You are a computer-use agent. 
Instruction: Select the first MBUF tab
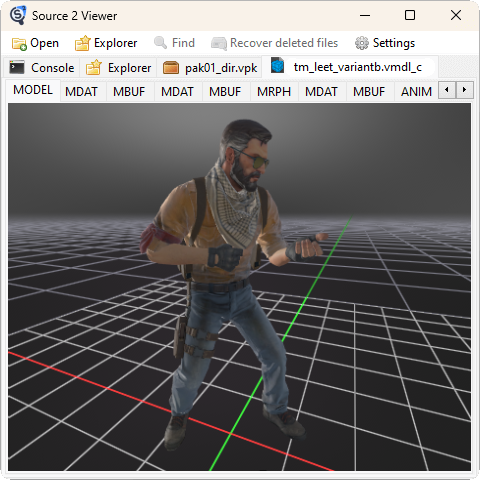129,92
